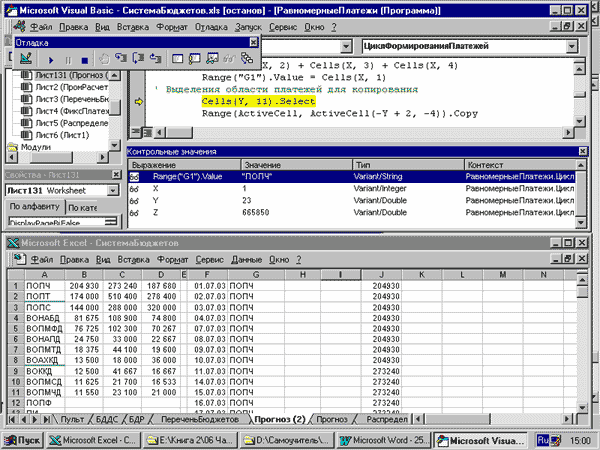
Task: Switch to the По алфавиту properties tab
Action: point(34,207)
